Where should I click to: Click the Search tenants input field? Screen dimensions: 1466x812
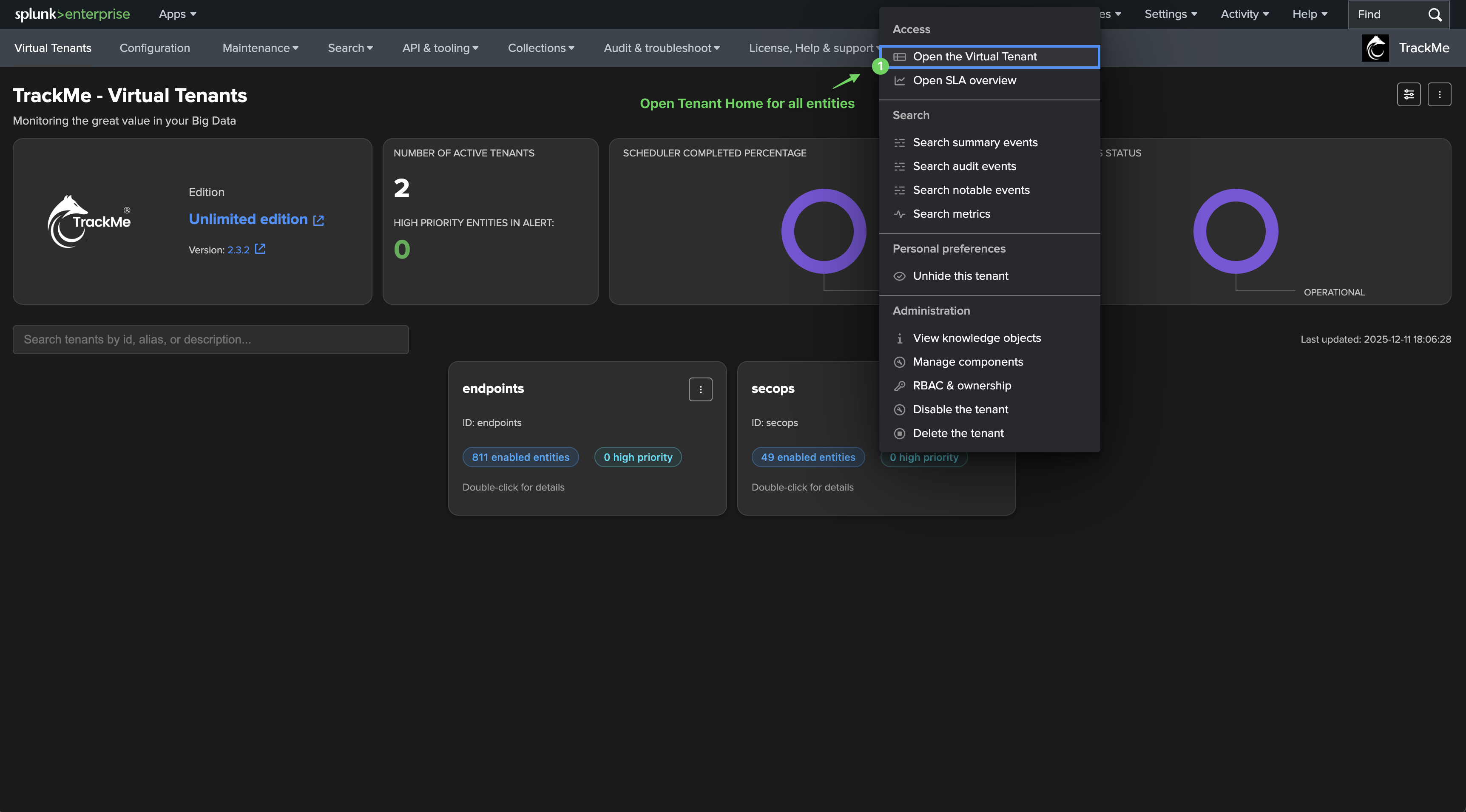point(210,339)
